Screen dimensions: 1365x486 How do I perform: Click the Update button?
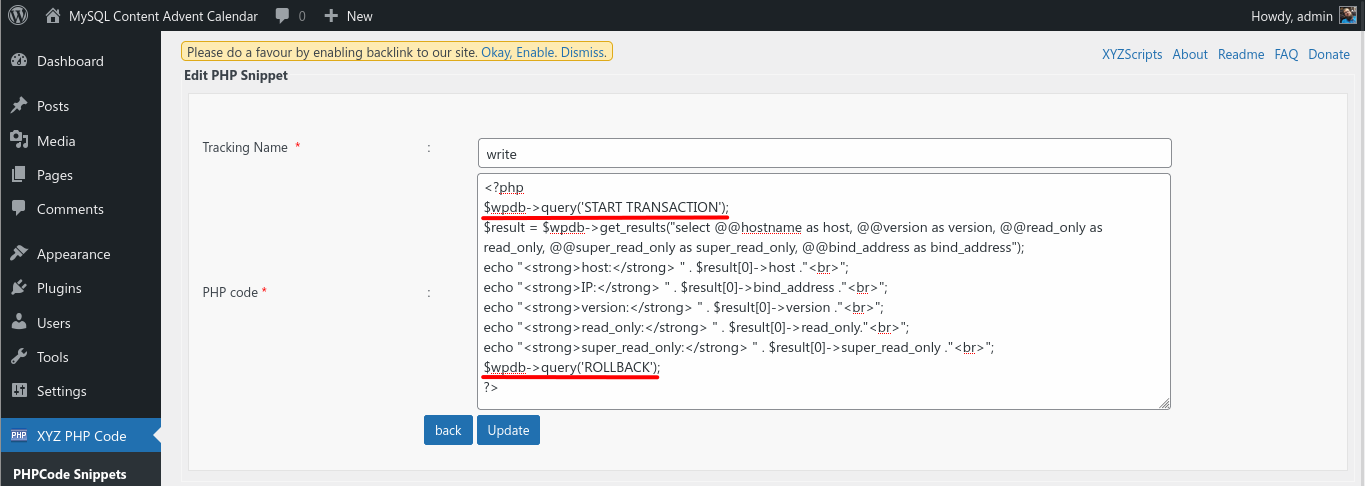point(508,430)
